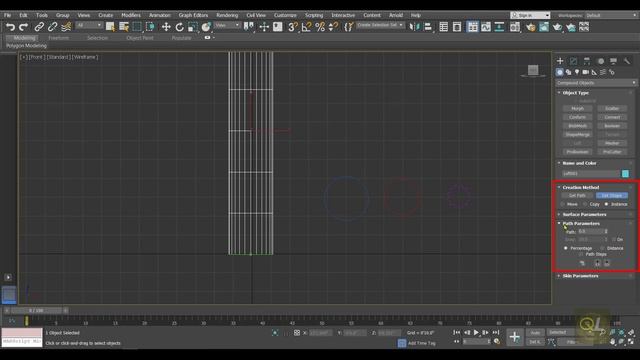This screenshot has width=640, height=360.
Task: Click the Get Shape button
Action: [611, 196]
